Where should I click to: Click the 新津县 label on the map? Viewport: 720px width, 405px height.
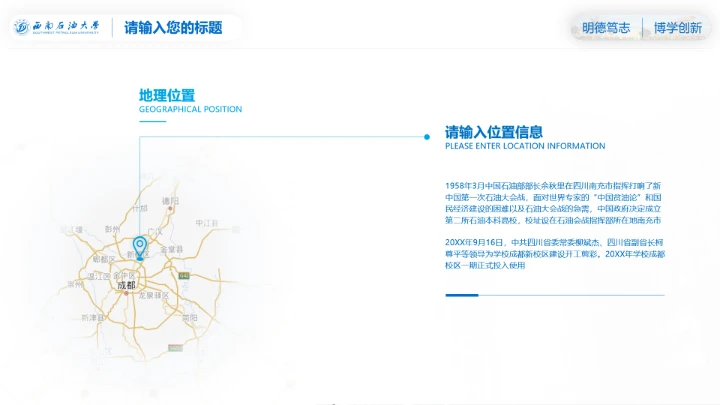click(93, 318)
